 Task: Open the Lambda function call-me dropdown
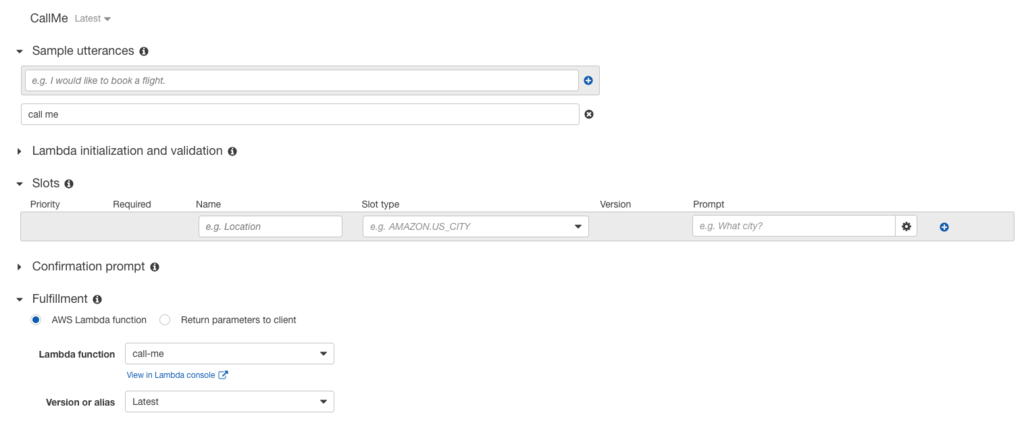coord(229,354)
